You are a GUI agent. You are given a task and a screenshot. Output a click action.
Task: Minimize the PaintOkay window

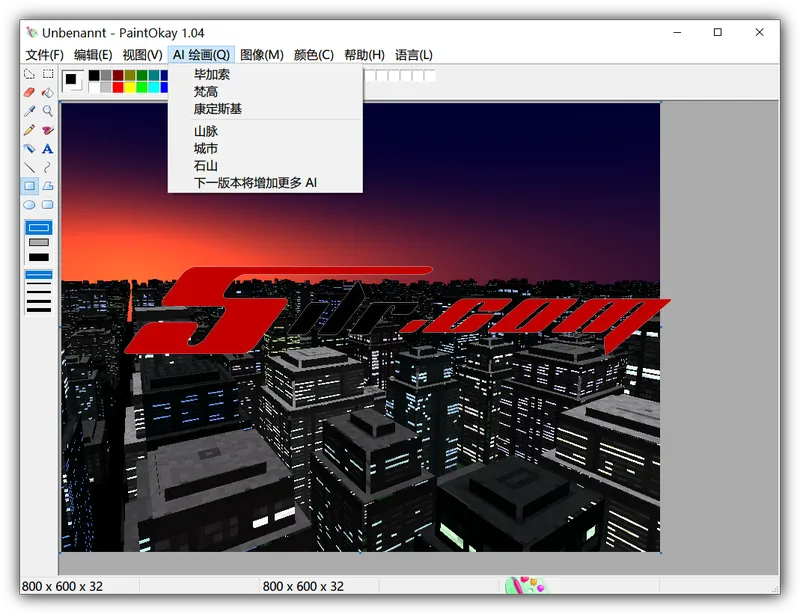(677, 32)
